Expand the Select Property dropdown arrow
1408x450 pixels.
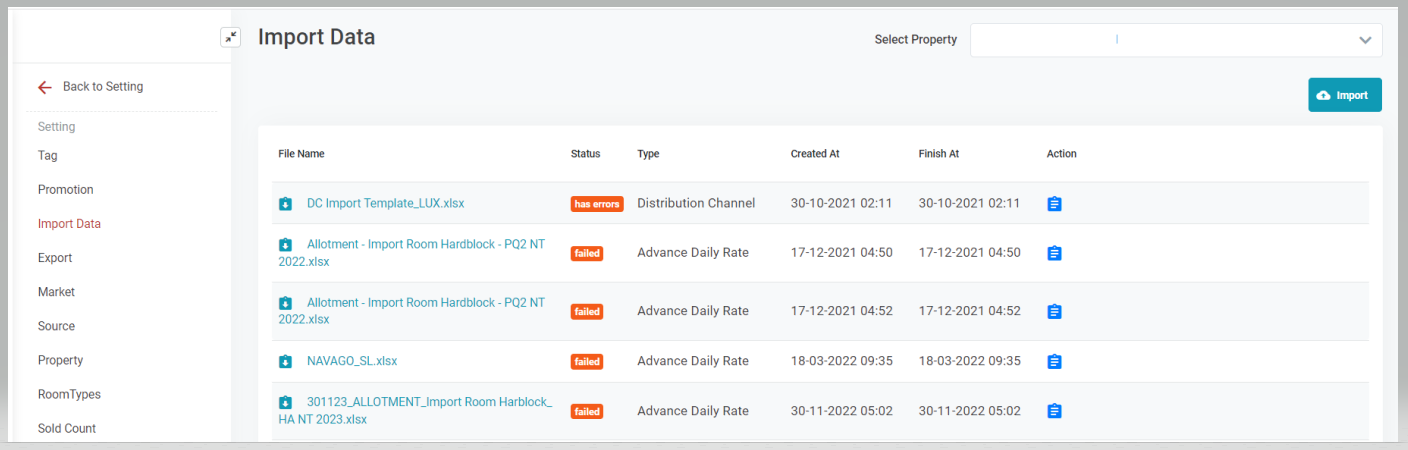point(1365,40)
